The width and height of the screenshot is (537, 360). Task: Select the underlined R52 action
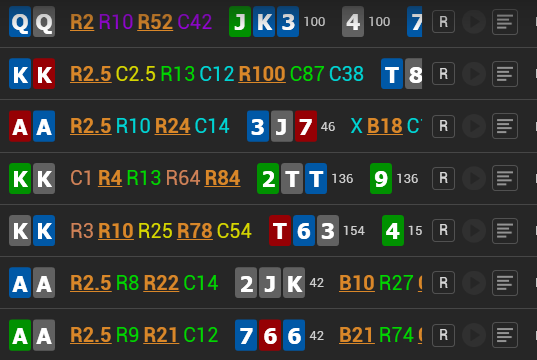155,22
